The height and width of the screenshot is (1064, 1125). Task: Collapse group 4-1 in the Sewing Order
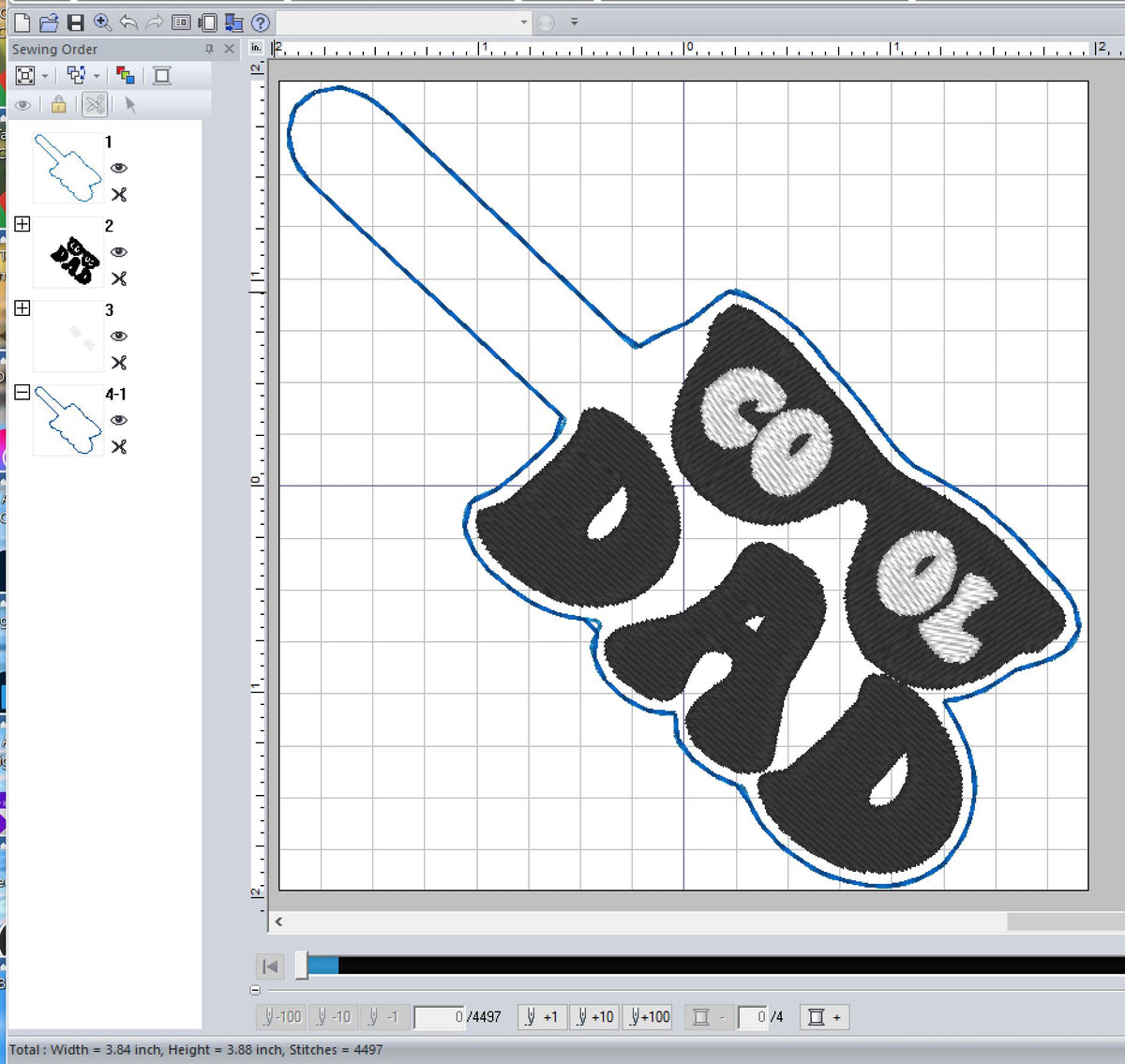(x=22, y=392)
